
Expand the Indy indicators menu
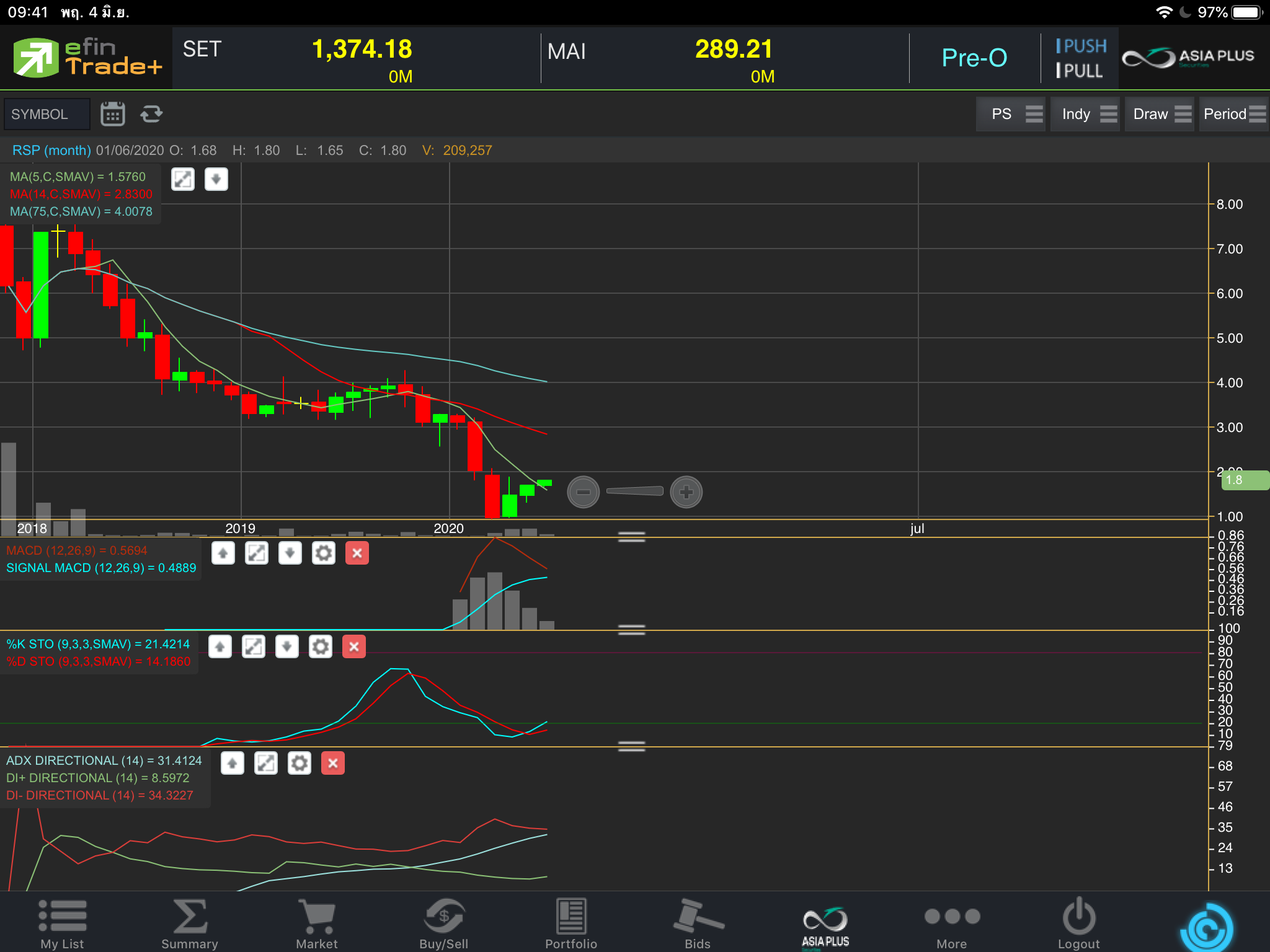pos(1085,114)
